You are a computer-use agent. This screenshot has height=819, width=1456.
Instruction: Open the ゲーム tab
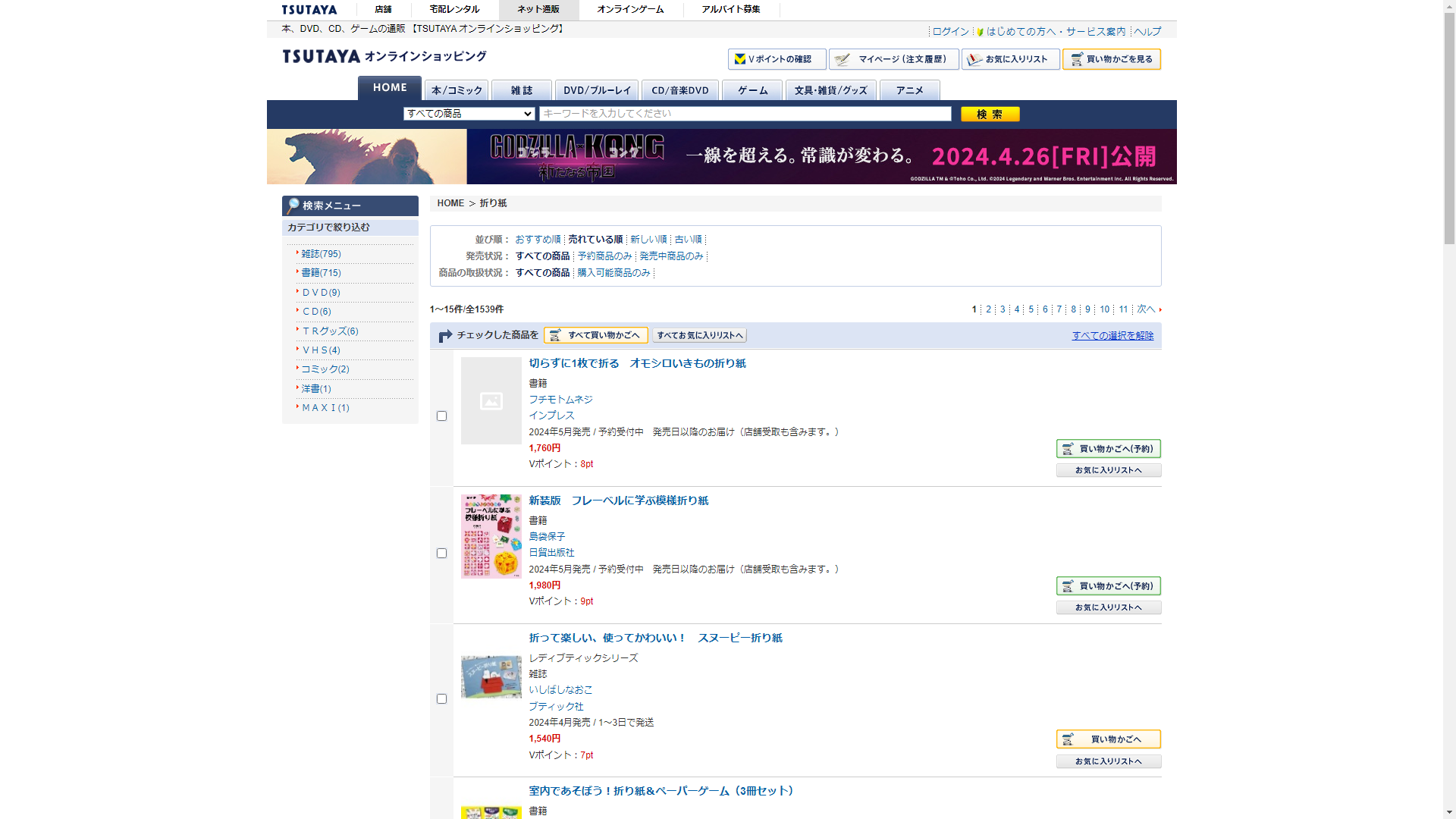(x=752, y=90)
